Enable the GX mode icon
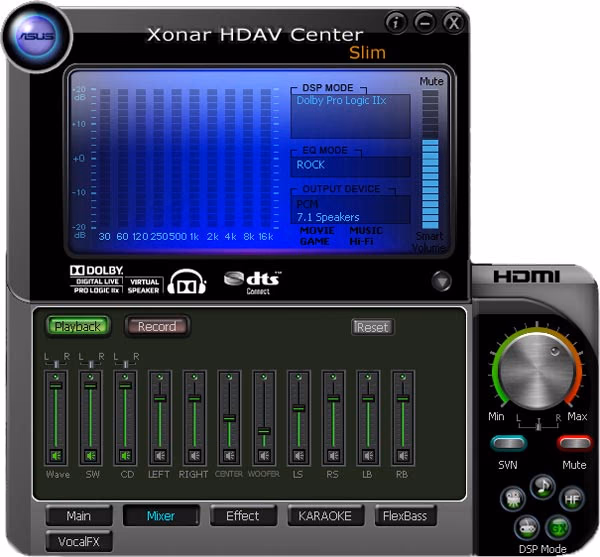This screenshot has height=557, width=600. click(x=558, y=527)
